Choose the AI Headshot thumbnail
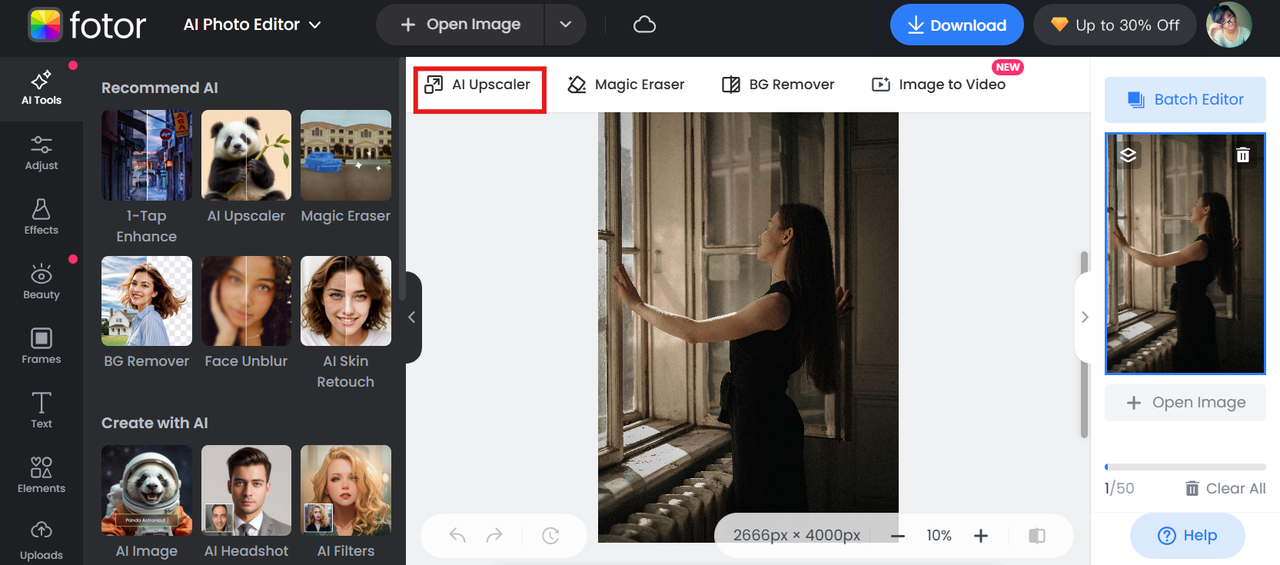Viewport: 1280px width, 565px height. (x=246, y=490)
